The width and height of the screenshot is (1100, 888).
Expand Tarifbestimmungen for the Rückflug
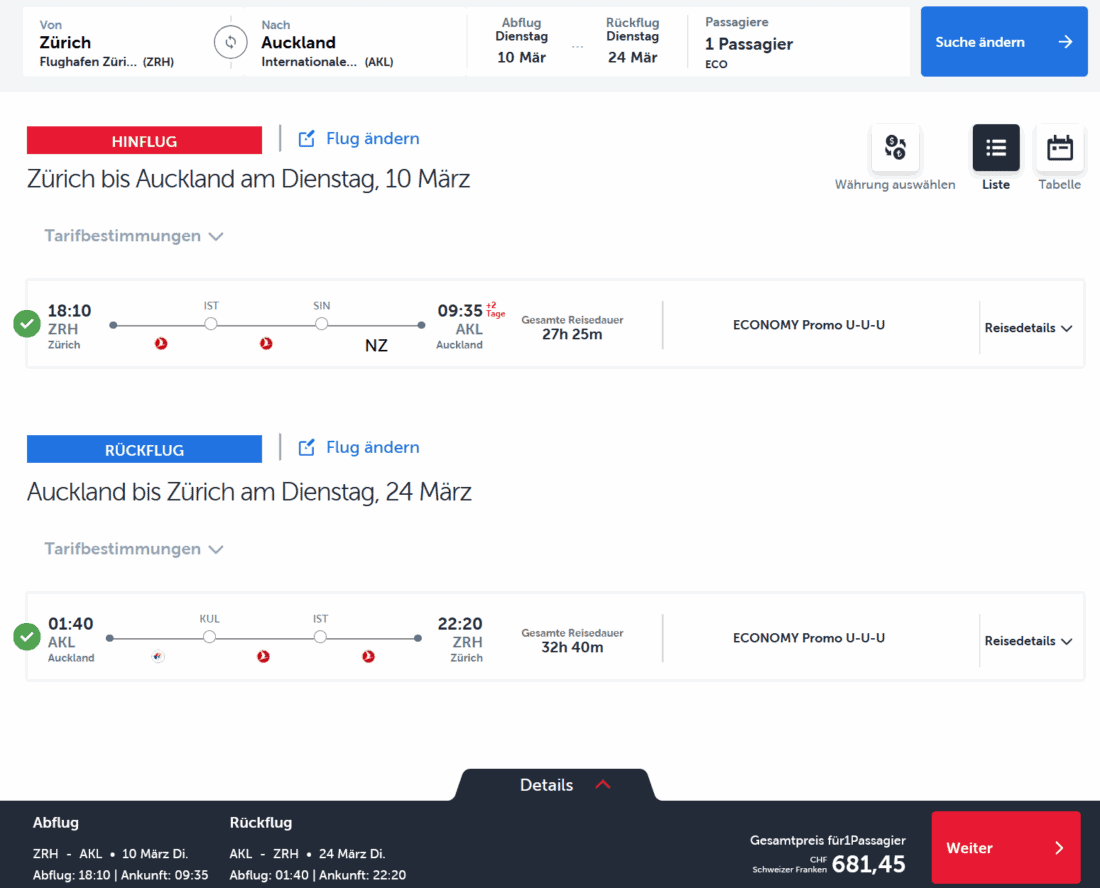pos(133,550)
